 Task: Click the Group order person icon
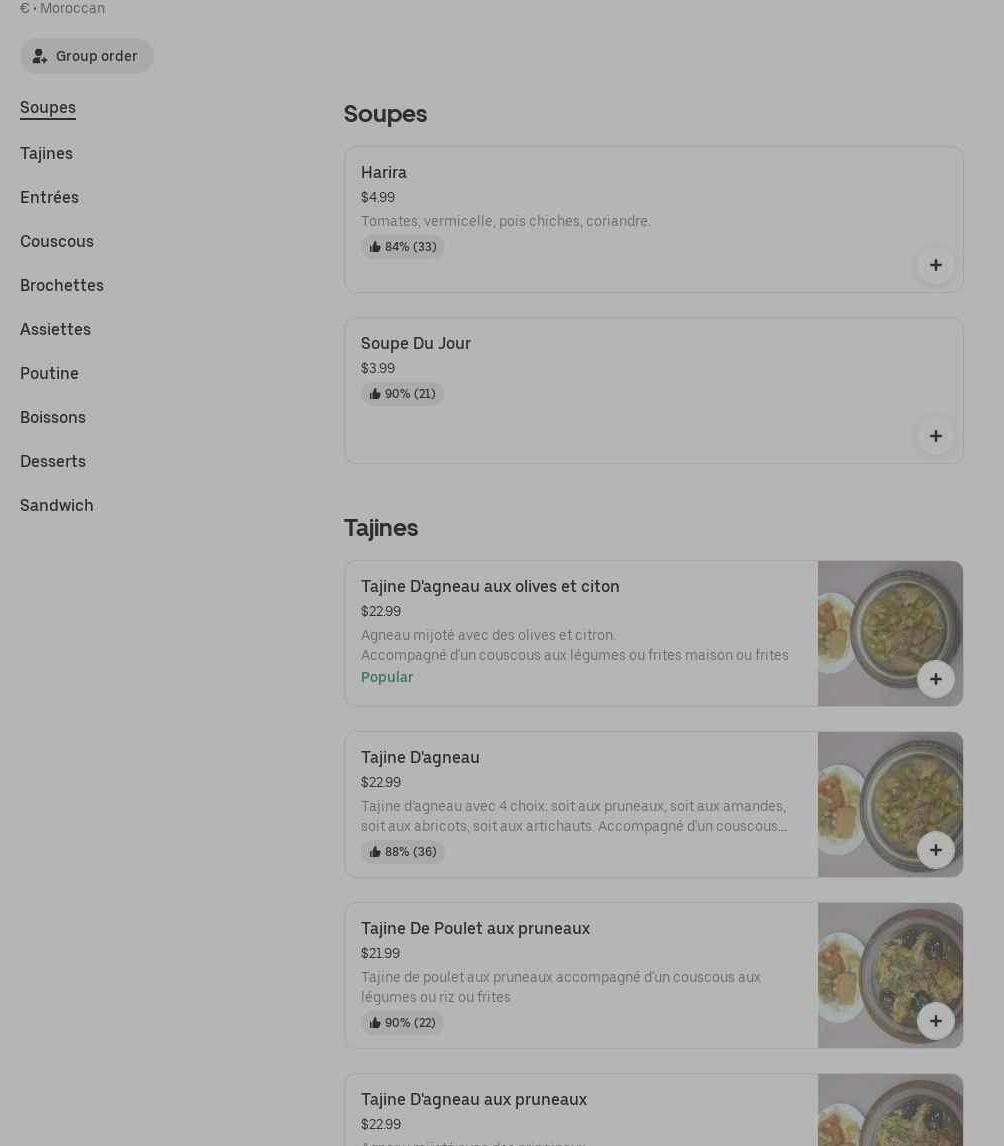point(40,56)
